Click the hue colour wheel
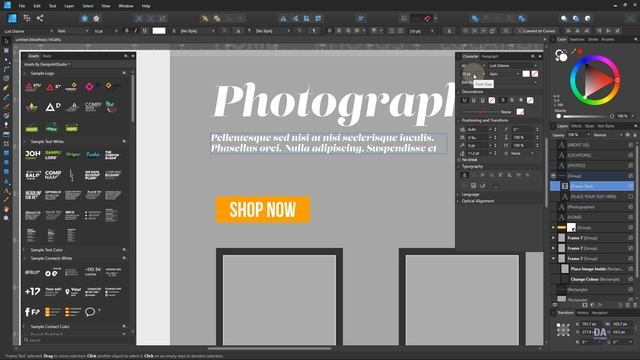Image resolution: width=640 pixels, height=360 pixels. [595, 80]
